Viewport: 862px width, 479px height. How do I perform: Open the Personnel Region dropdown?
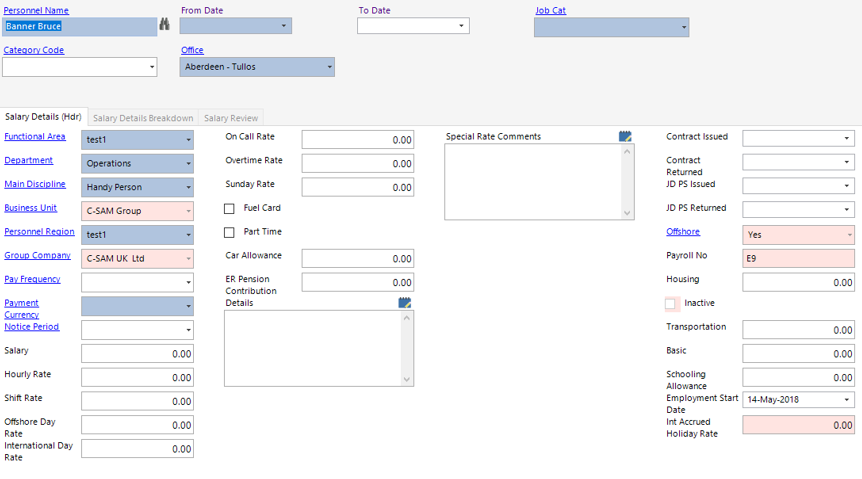coord(188,235)
